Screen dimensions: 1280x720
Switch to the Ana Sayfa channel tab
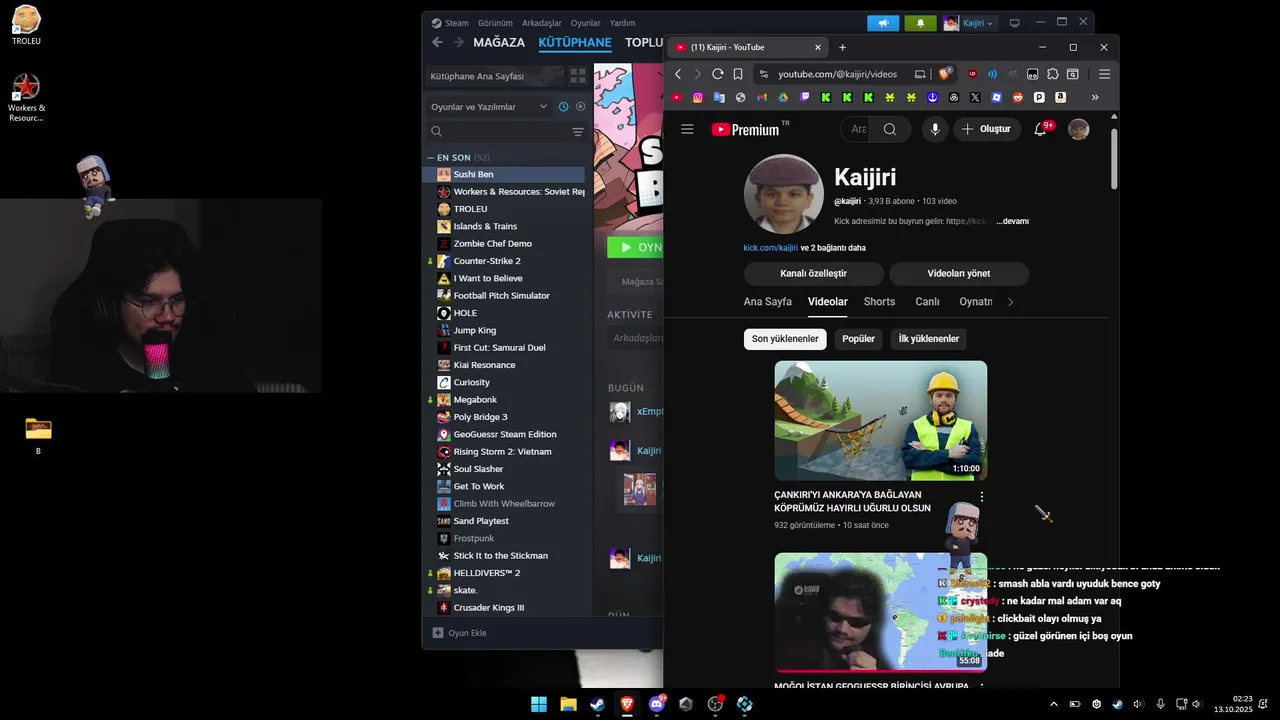(767, 302)
